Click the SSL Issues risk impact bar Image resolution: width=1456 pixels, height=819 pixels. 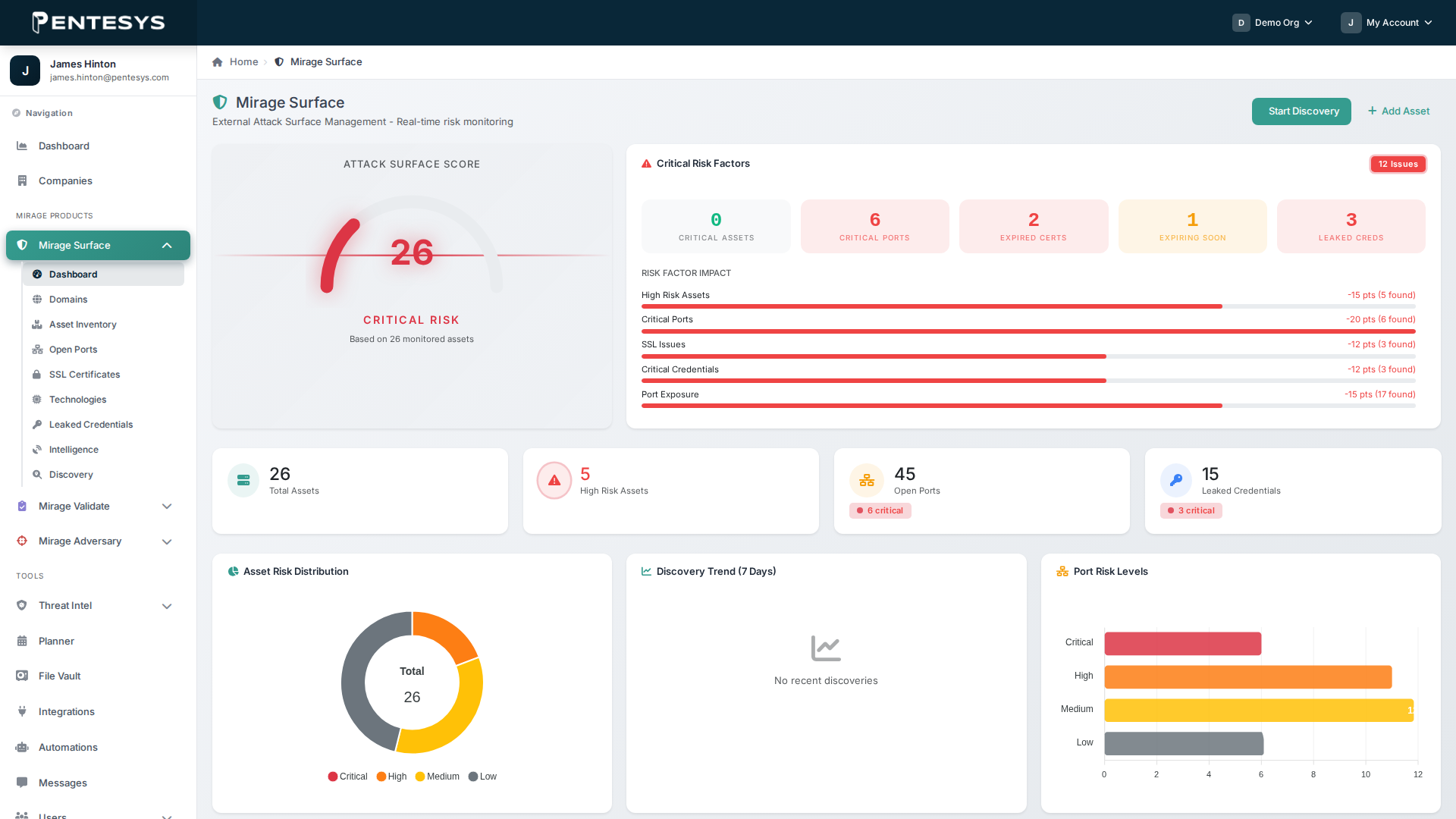click(1028, 356)
